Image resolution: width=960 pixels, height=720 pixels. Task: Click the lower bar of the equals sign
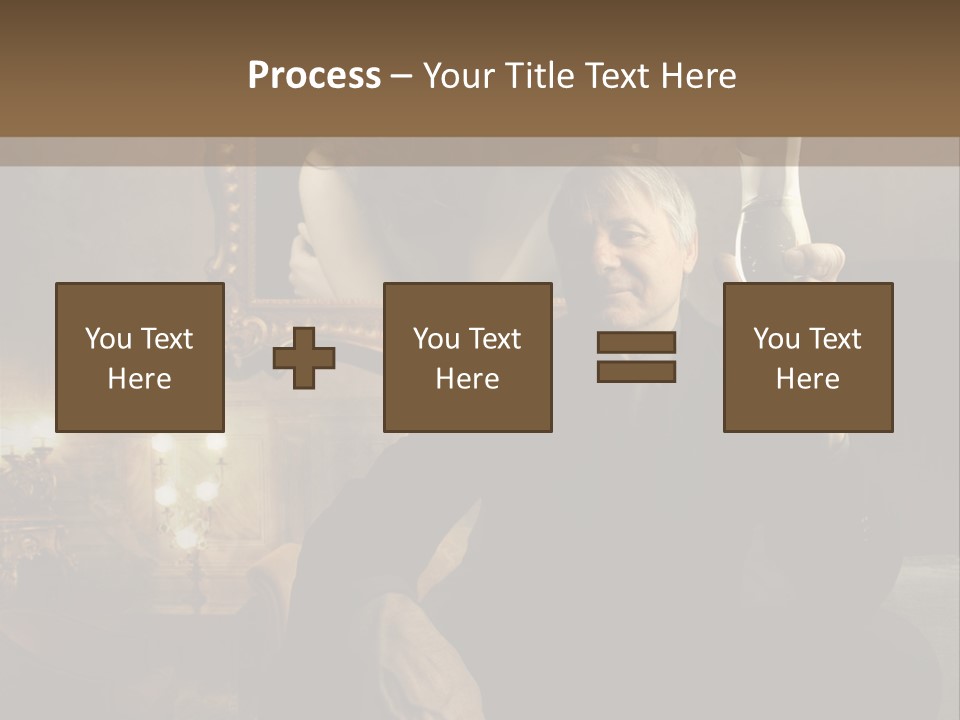tap(636, 372)
